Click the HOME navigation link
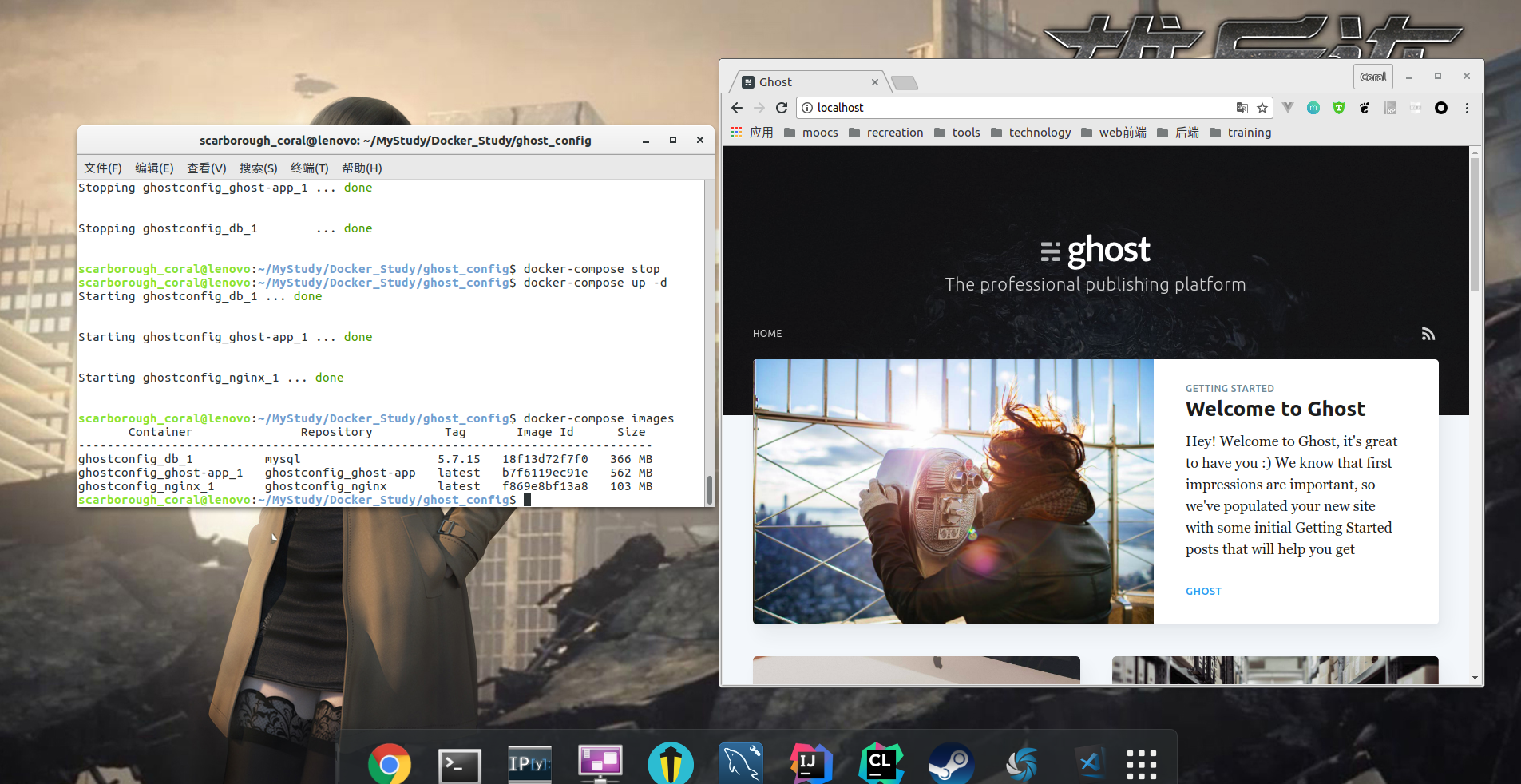This screenshot has height=784, width=1521. (767, 334)
